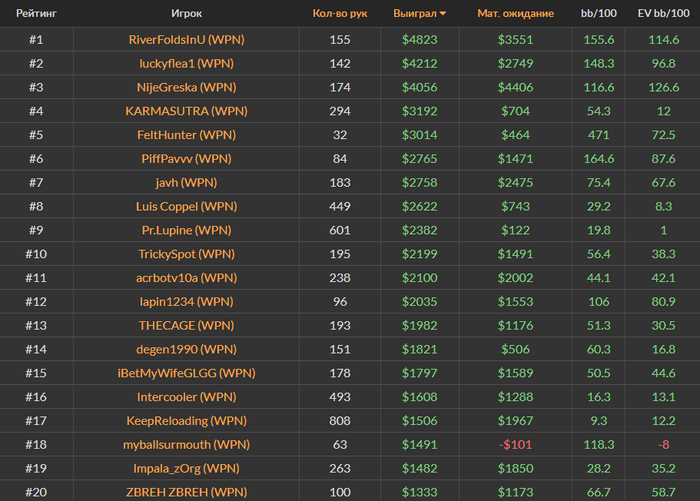
Task: Sort by the EV bb/100 column header
Action: (662, 14)
